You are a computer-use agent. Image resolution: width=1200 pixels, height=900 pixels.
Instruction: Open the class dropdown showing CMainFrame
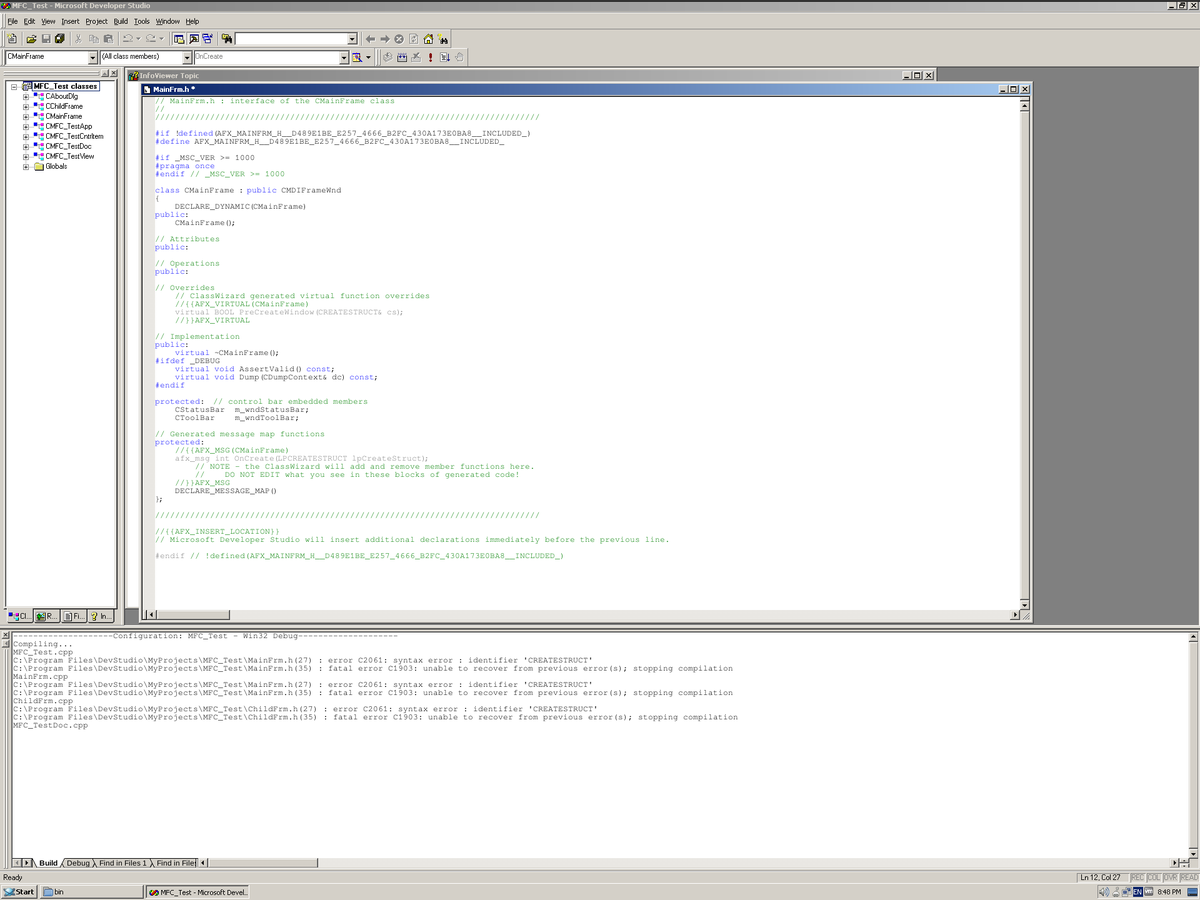pyautogui.click(x=92, y=58)
